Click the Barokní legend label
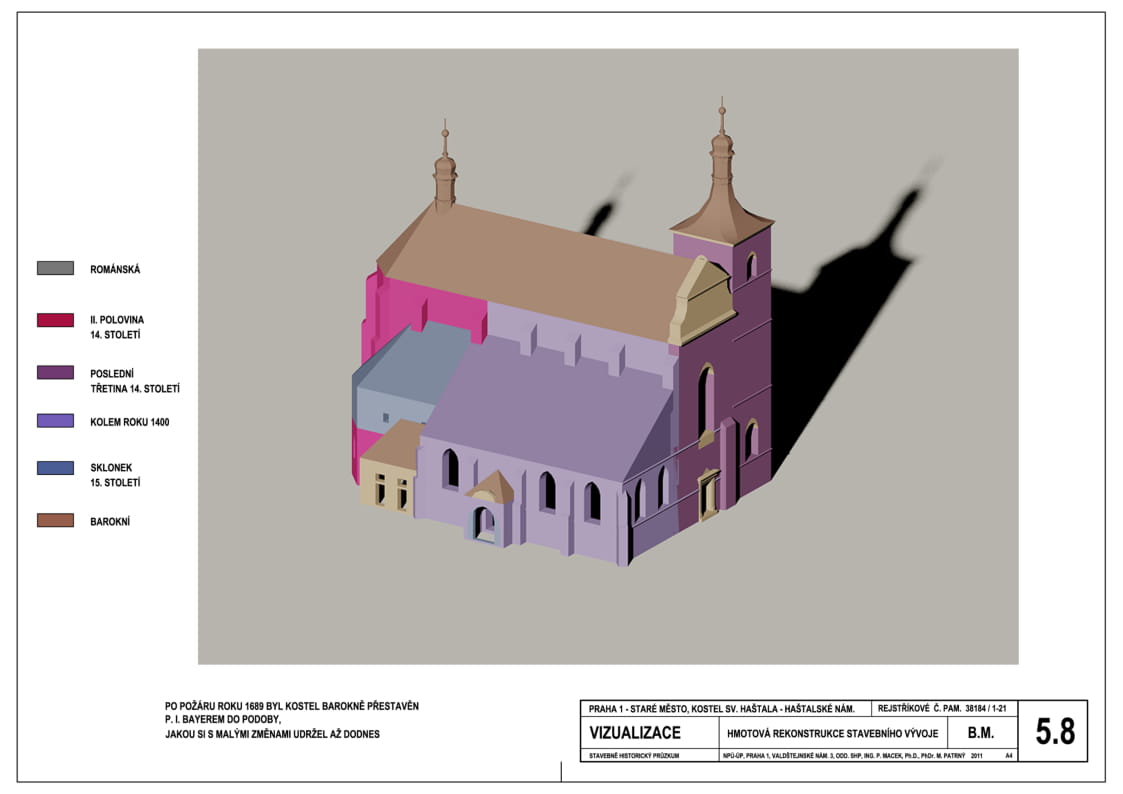 [110, 521]
